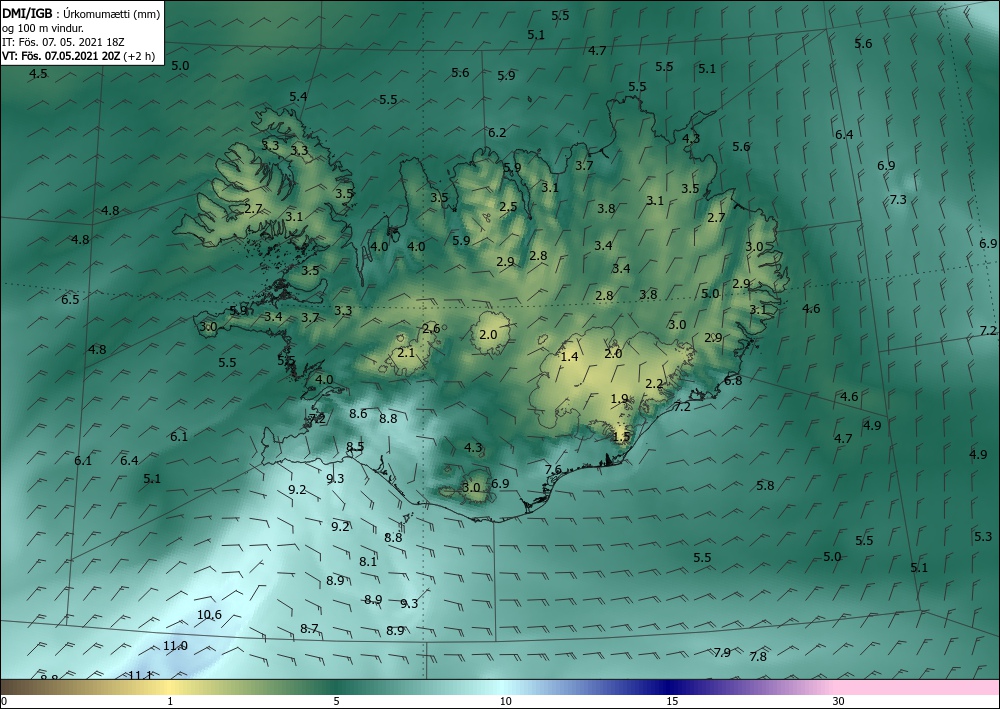Click the value 2.1 on the map
1000x709 pixels.
[406, 353]
